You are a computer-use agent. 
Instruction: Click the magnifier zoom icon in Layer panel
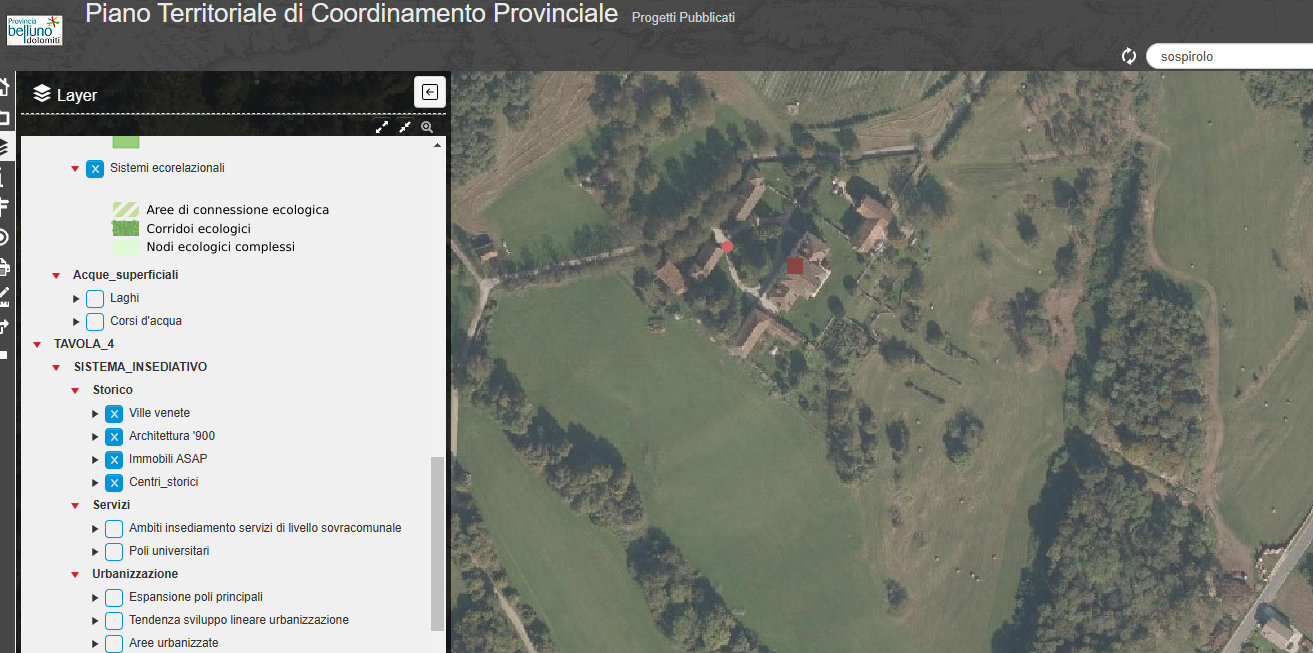[x=427, y=127]
